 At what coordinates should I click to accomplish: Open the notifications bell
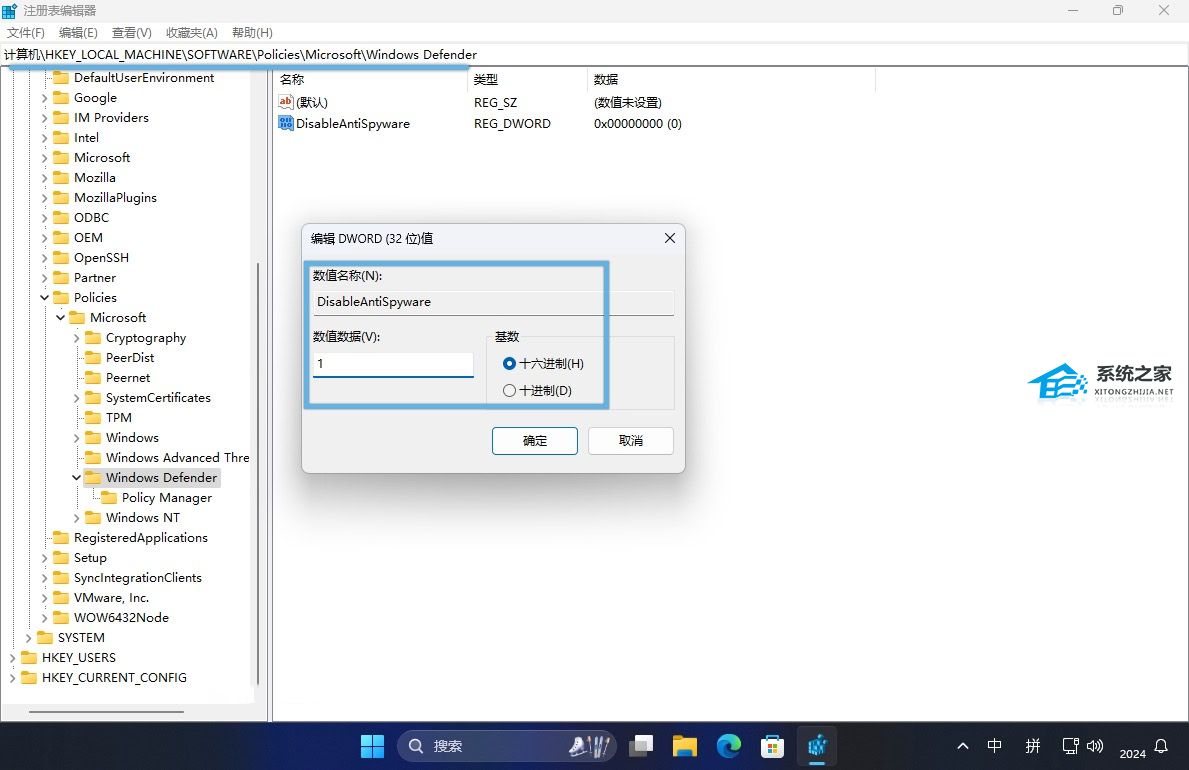click(x=1161, y=746)
